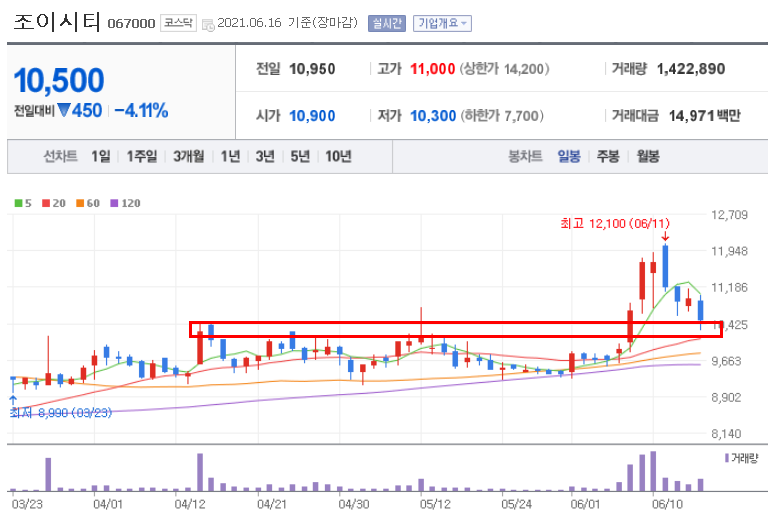Click the 하한가 7,700 text

pyautogui.click(x=502, y=116)
